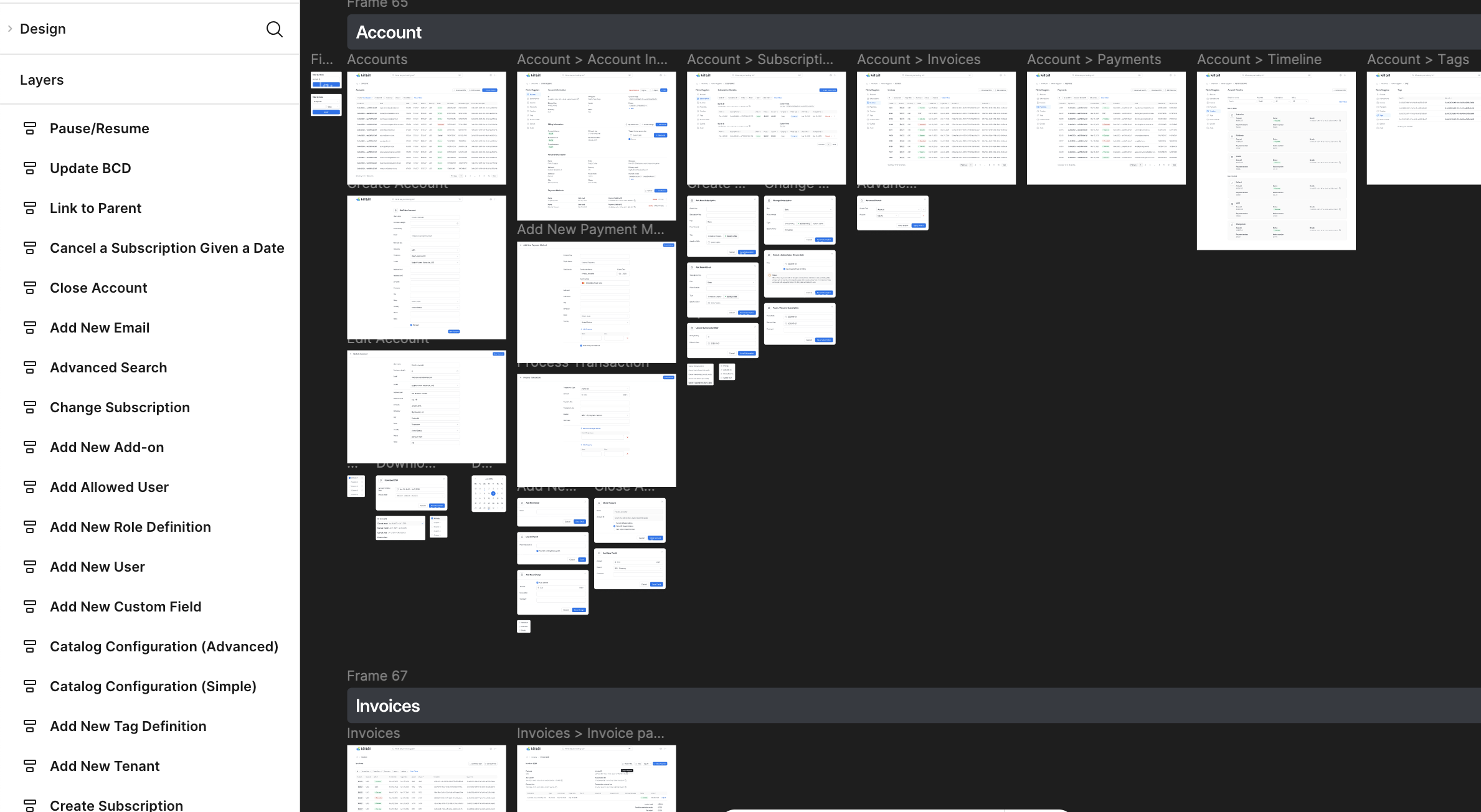Click the search magnifier icon
Image resolution: width=1481 pixels, height=812 pixels.
coord(274,29)
